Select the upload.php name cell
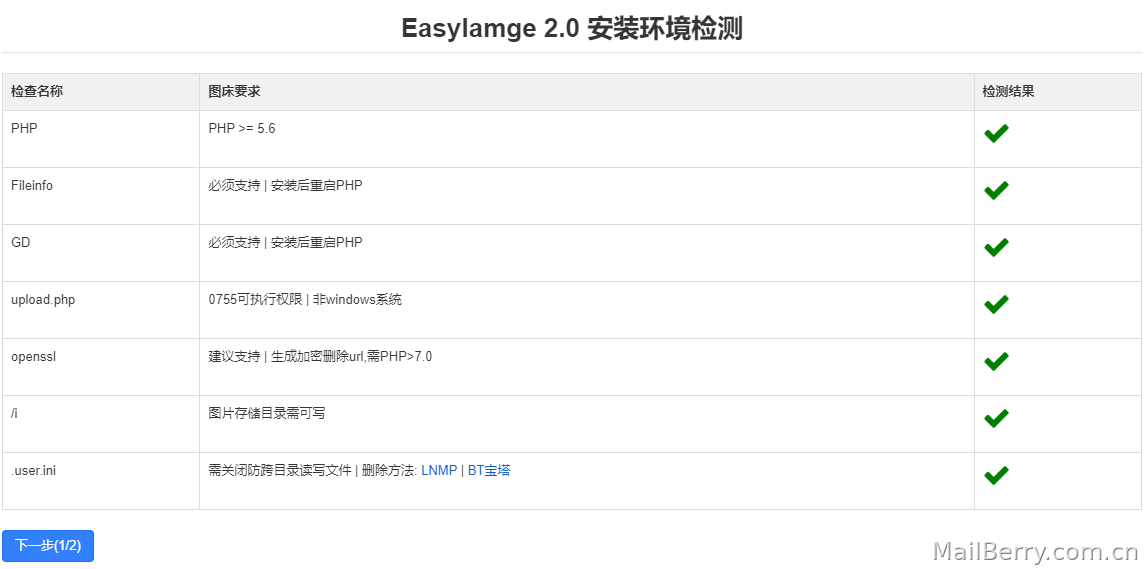 tap(101, 310)
